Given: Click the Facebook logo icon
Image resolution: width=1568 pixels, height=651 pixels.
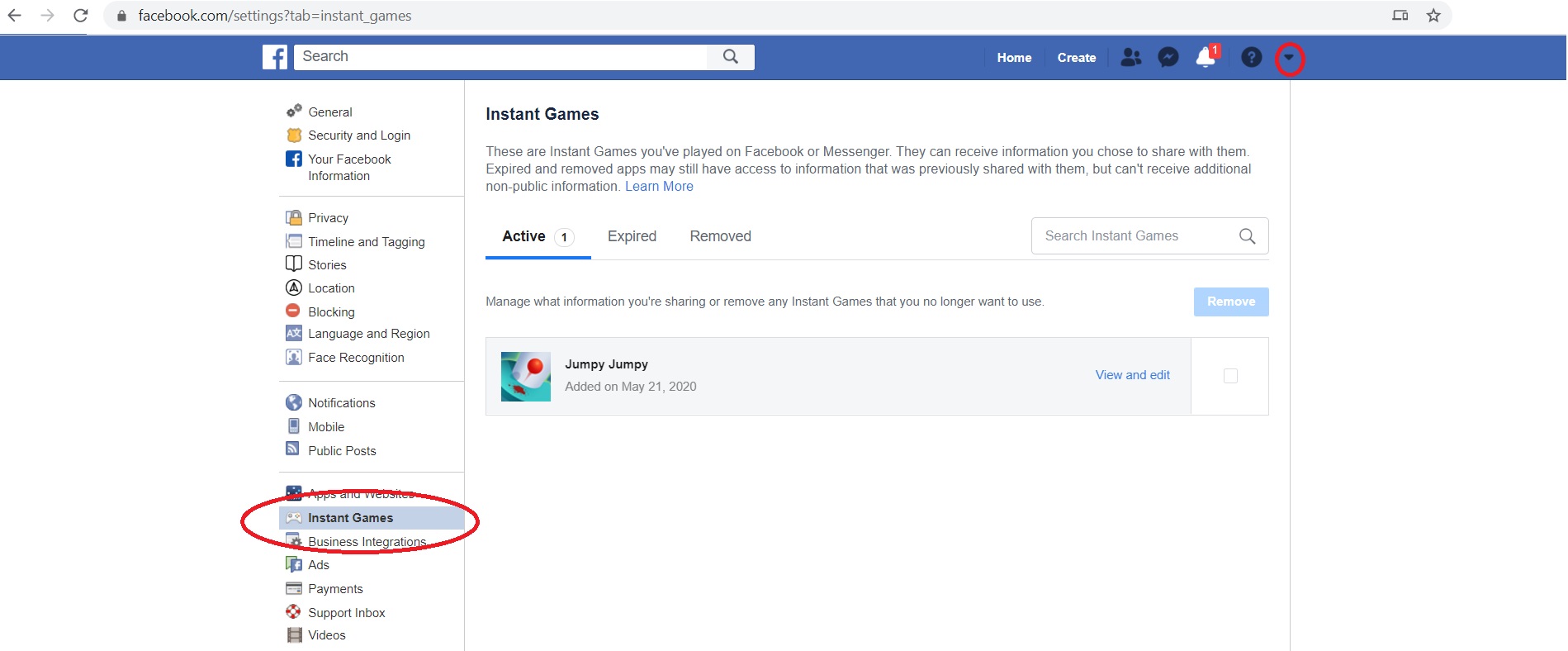Looking at the screenshot, I should [x=275, y=57].
